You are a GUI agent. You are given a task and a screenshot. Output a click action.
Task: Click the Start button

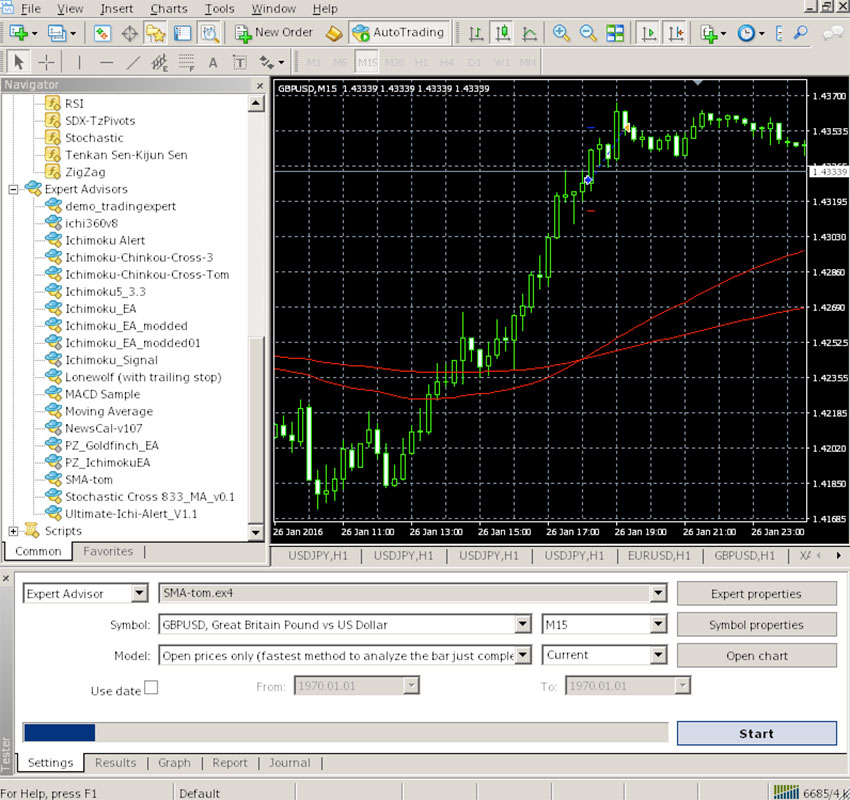(755, 733)
